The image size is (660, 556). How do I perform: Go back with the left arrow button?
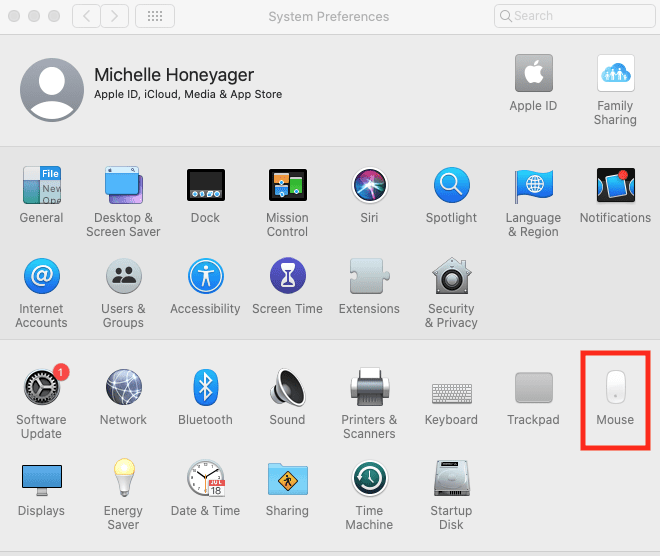click(87, 16)
